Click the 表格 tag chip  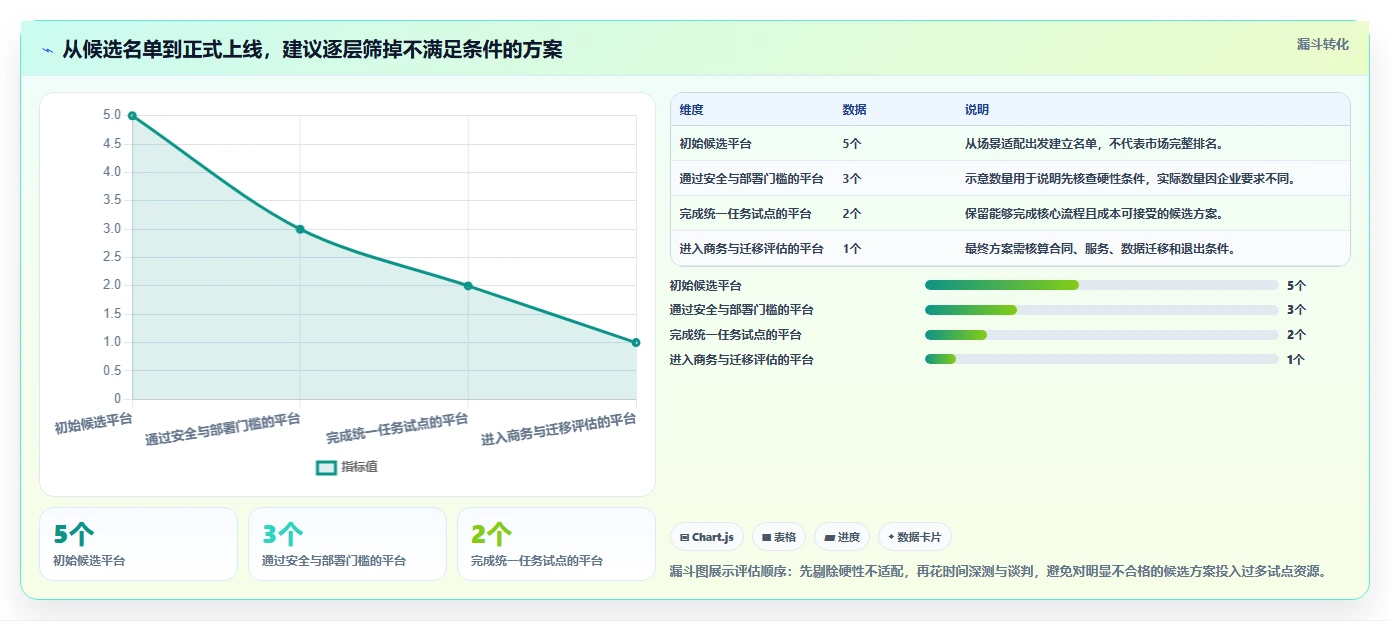779,537
